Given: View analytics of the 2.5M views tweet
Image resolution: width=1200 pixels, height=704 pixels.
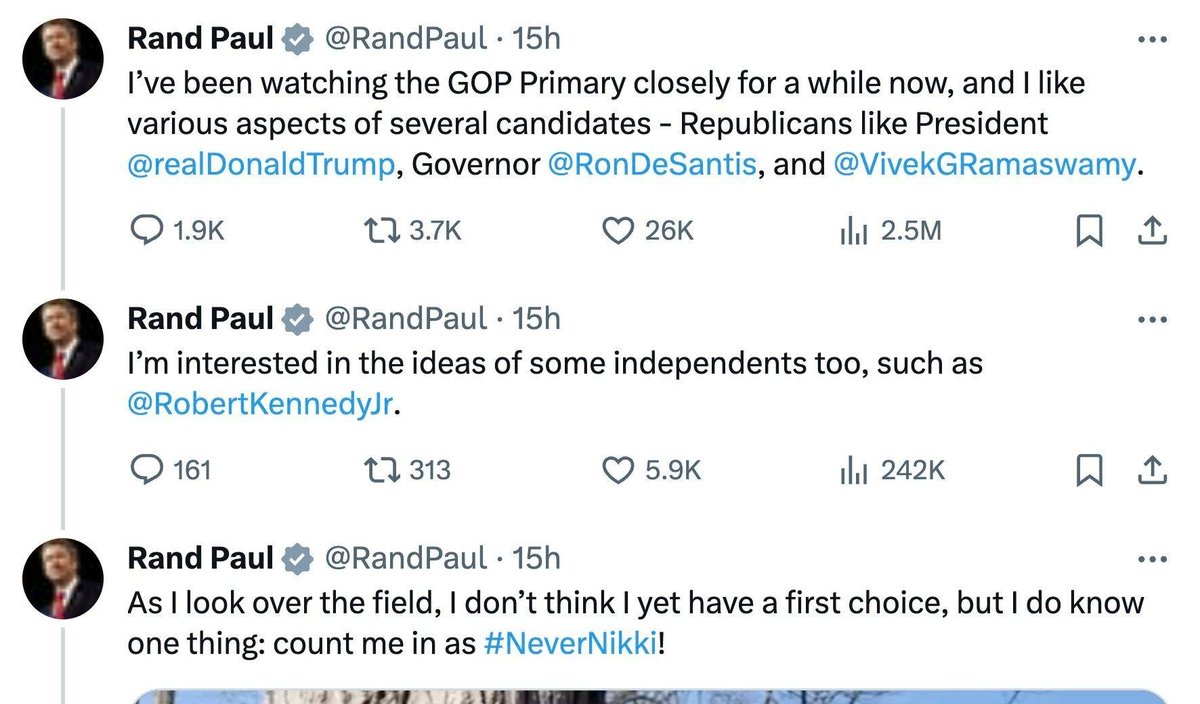Looking at the screenshot, I should 851,231.
